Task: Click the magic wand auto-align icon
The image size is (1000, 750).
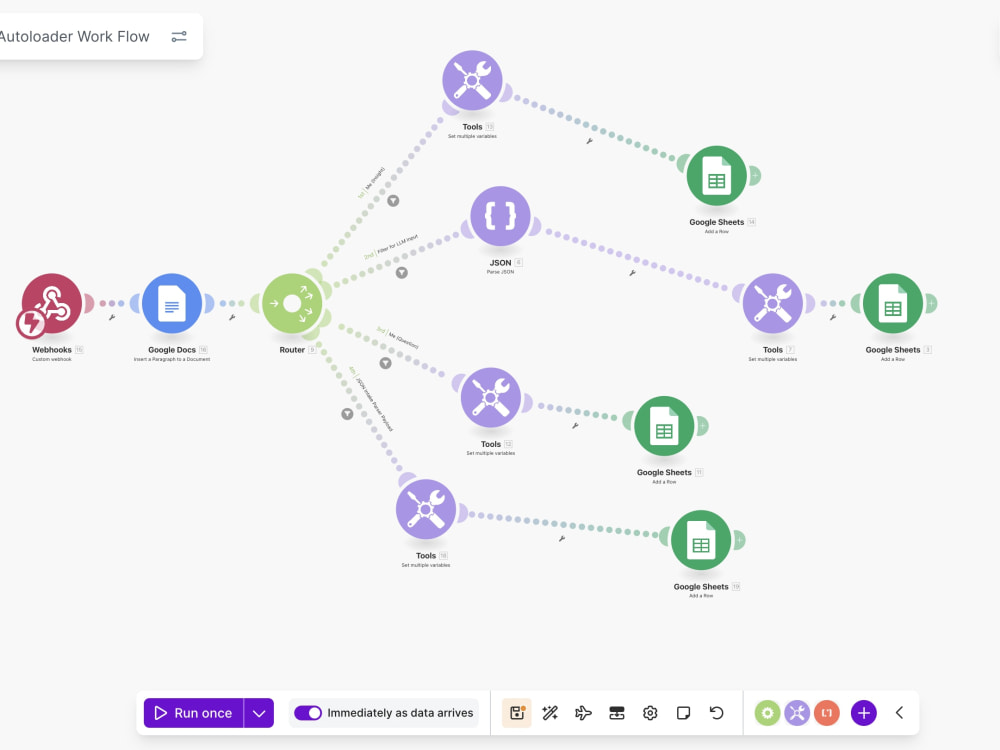Action: click(x=550, y=713)
